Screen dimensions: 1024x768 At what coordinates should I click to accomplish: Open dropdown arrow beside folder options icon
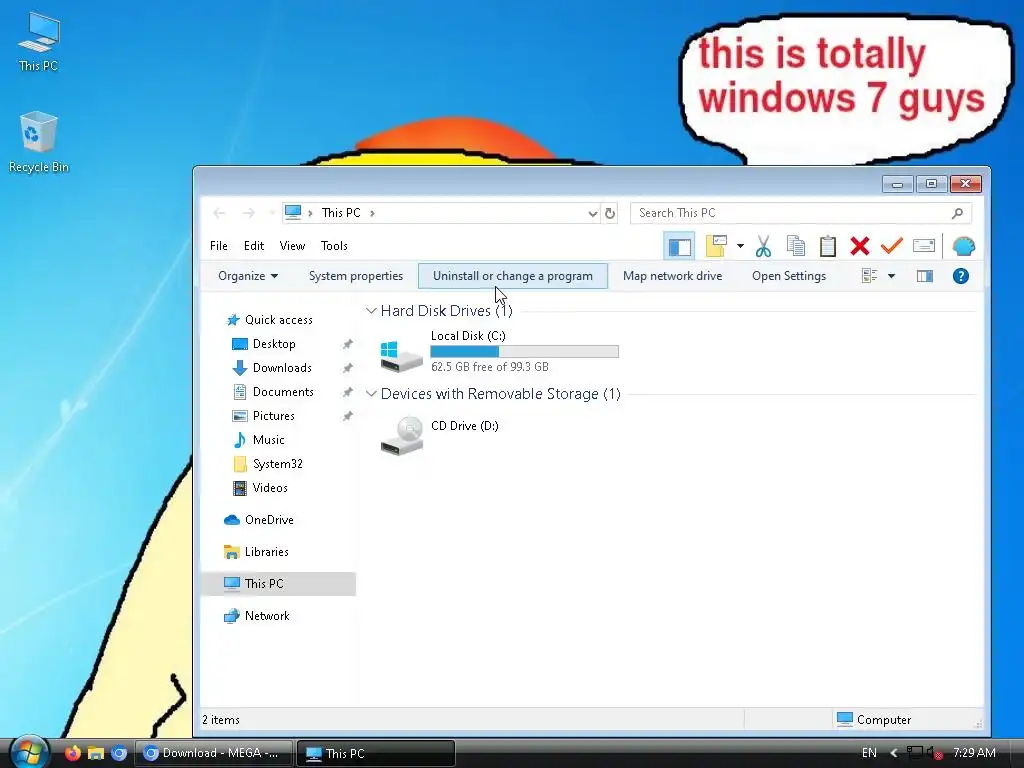(x=740, y=246)
